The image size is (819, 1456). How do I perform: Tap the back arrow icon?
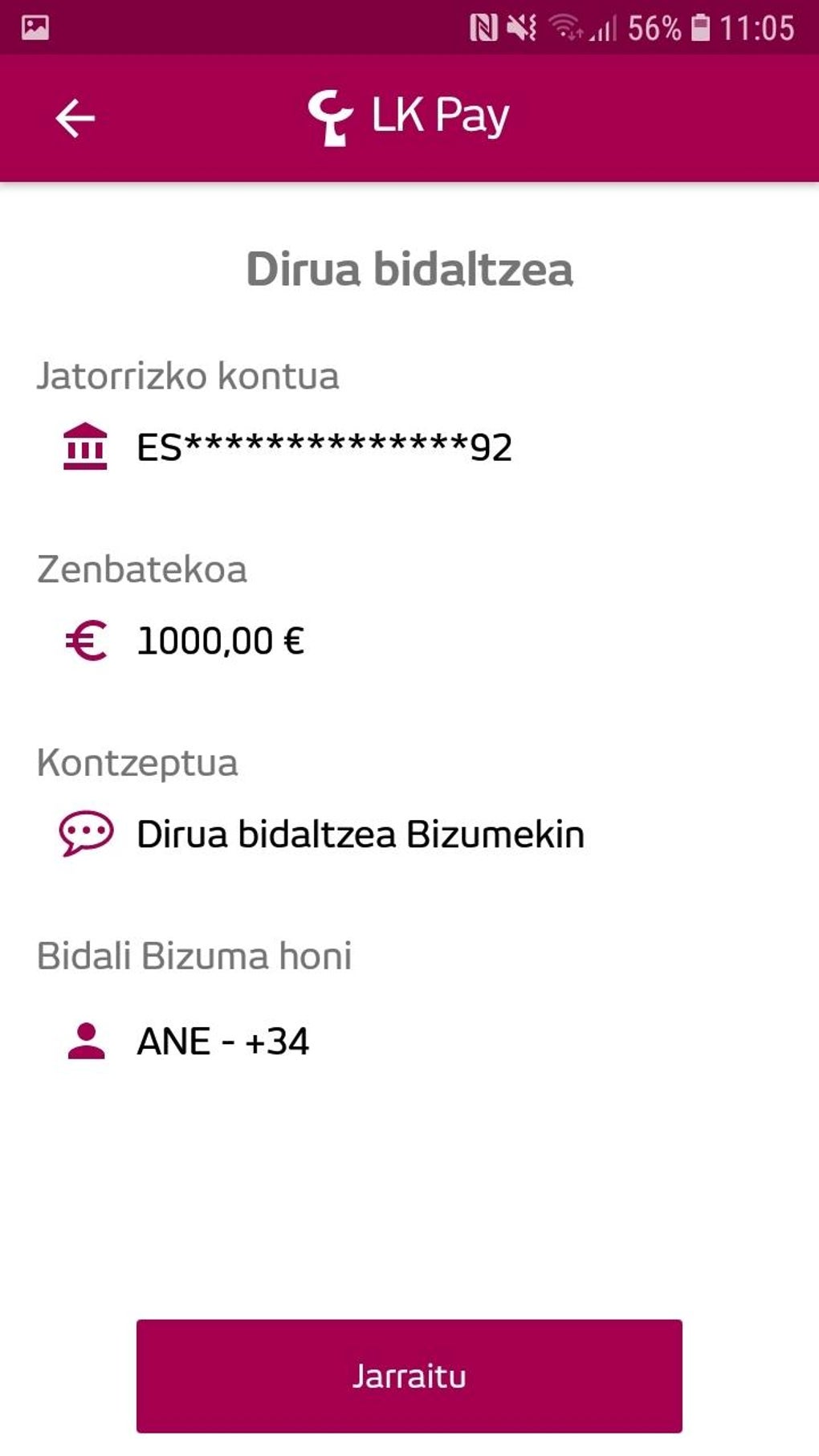75,119
